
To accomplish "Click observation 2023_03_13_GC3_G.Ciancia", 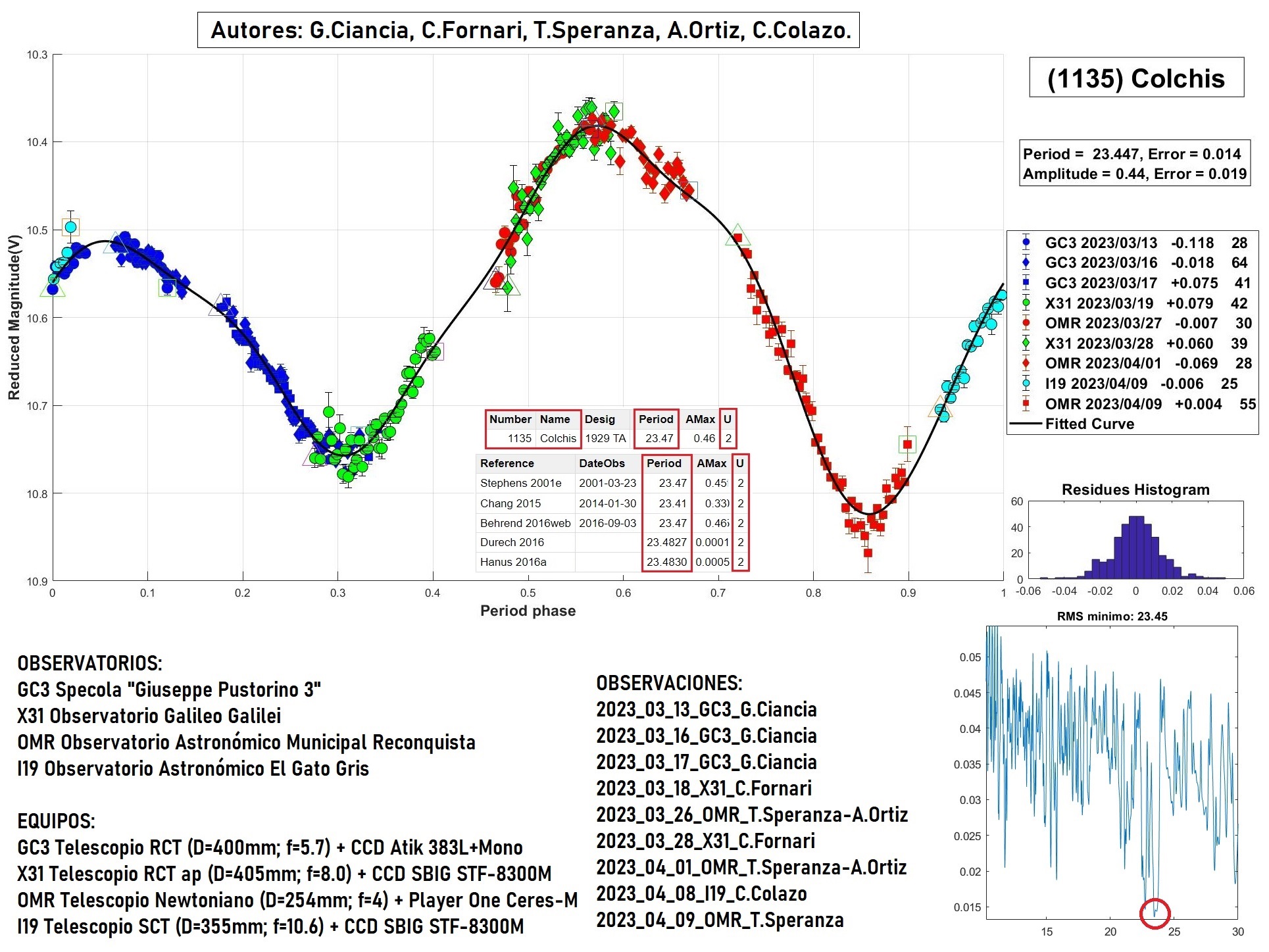I will (x=707, y=709).
